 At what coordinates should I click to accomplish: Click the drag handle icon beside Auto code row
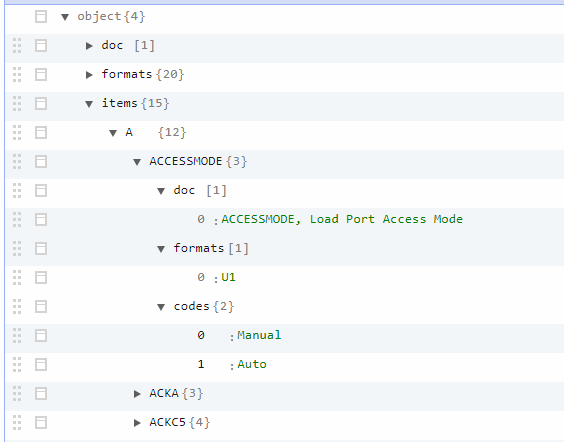click(17, 365)
